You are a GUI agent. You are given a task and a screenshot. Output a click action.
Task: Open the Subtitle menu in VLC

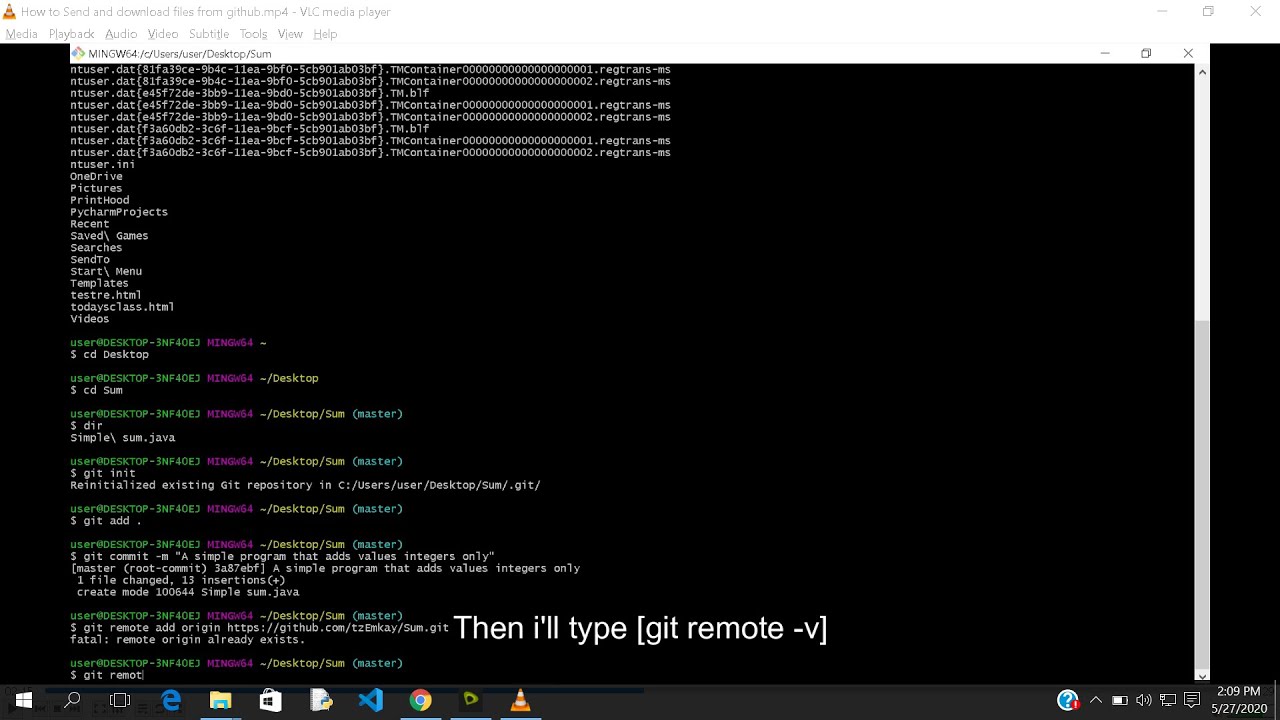(209, 34)
